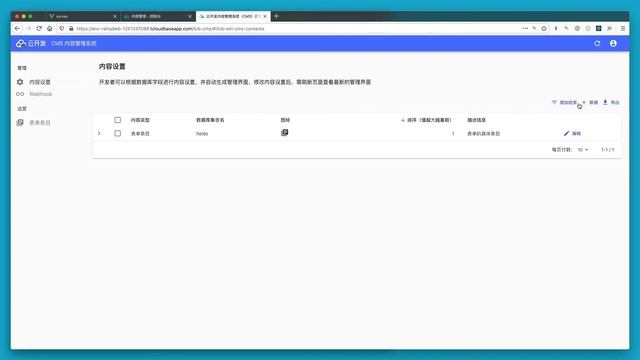Toggle the select-all checkbox in table header

pos(118,120)
